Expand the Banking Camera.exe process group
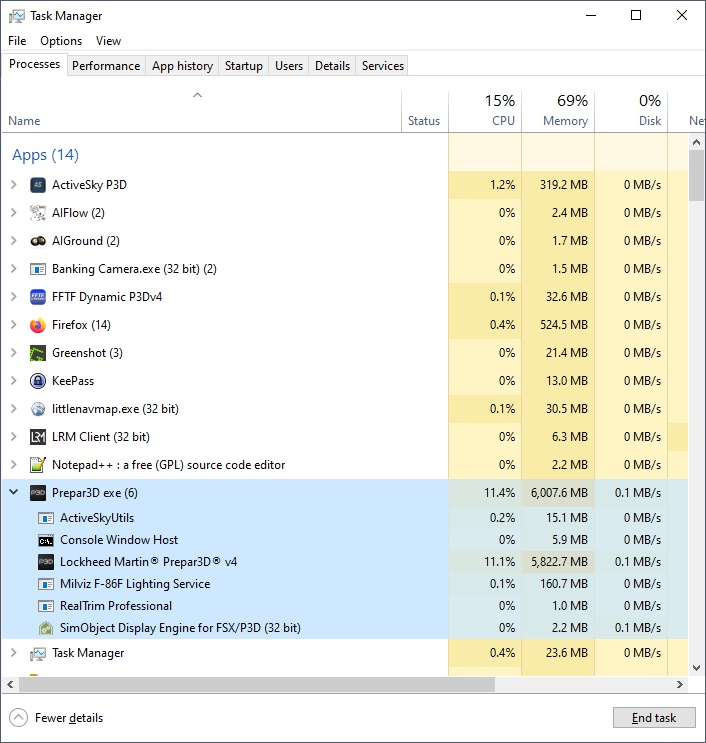This screenshot has width=706, height=743. pyautogui.click(x=14, y=269)
